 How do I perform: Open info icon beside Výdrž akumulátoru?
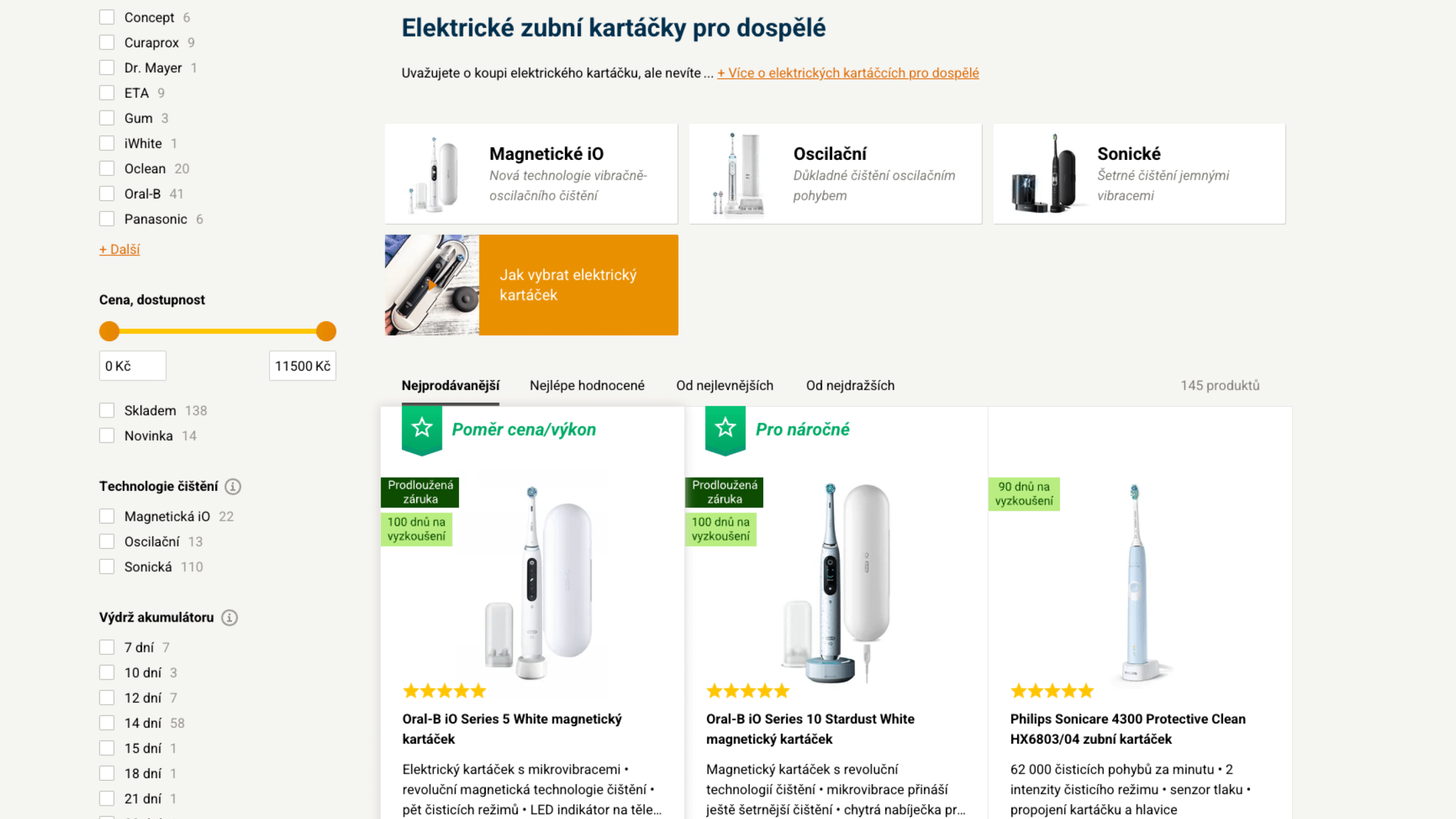tap(229, 618)
